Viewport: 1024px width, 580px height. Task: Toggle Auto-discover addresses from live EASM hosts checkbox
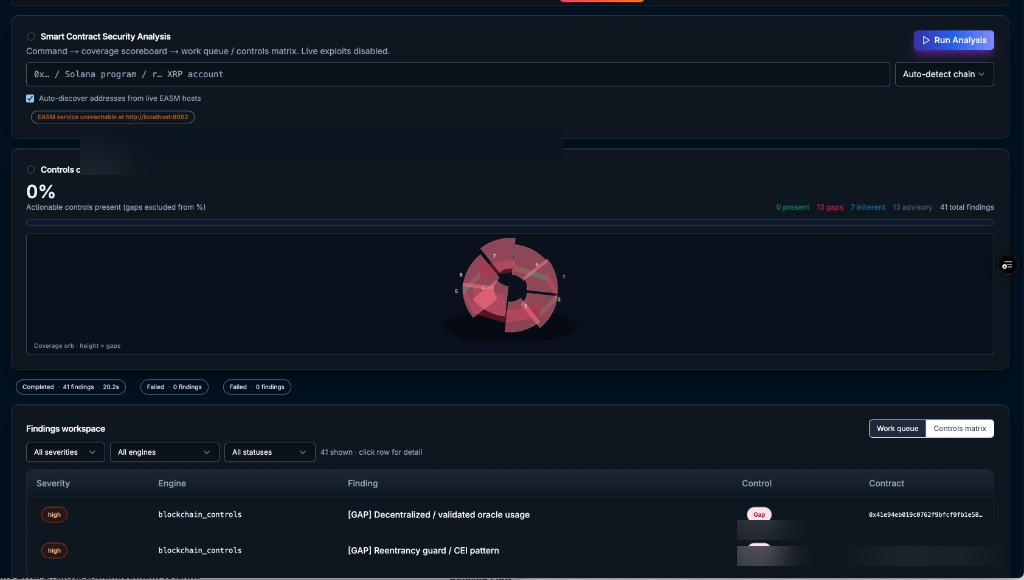coord(30,99)
